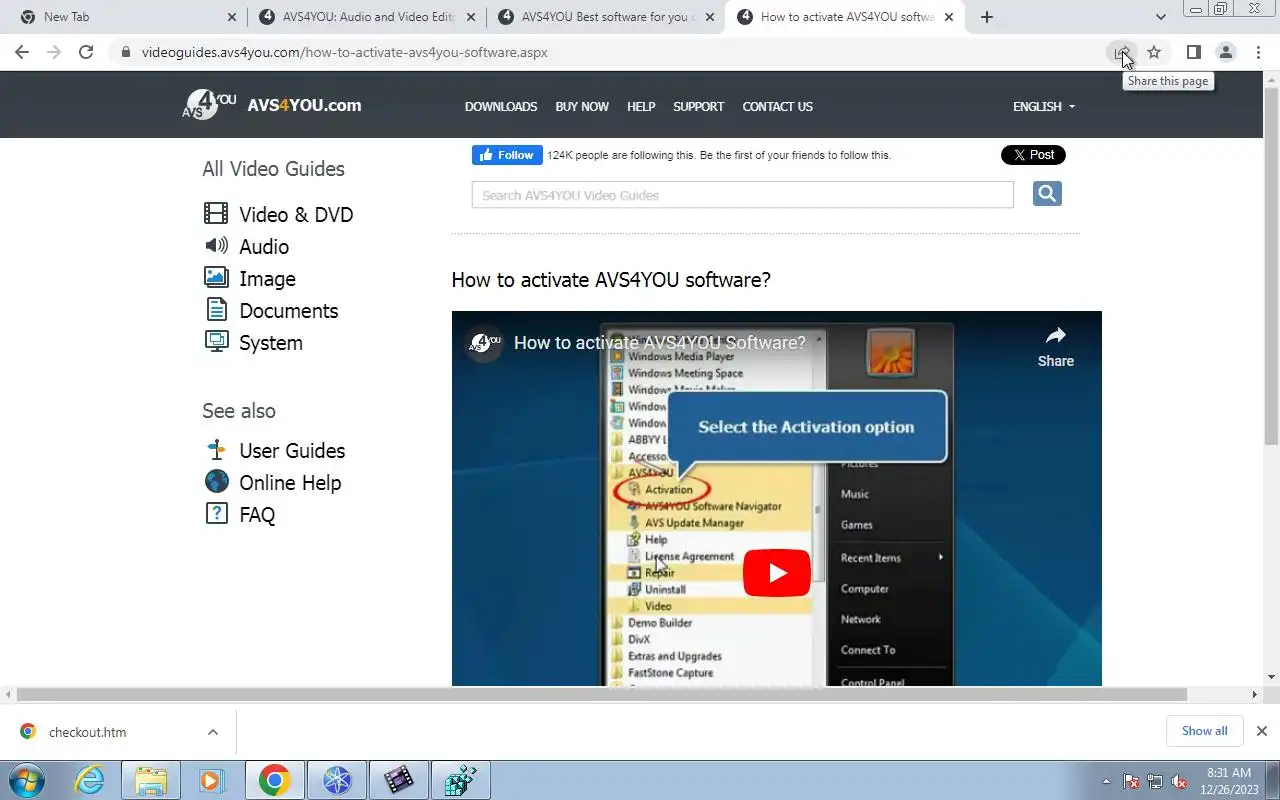Focus the Search AVS4YOU Video Guides field
Viewport: 1280px width, 800px height.
(x=742, y=195)
